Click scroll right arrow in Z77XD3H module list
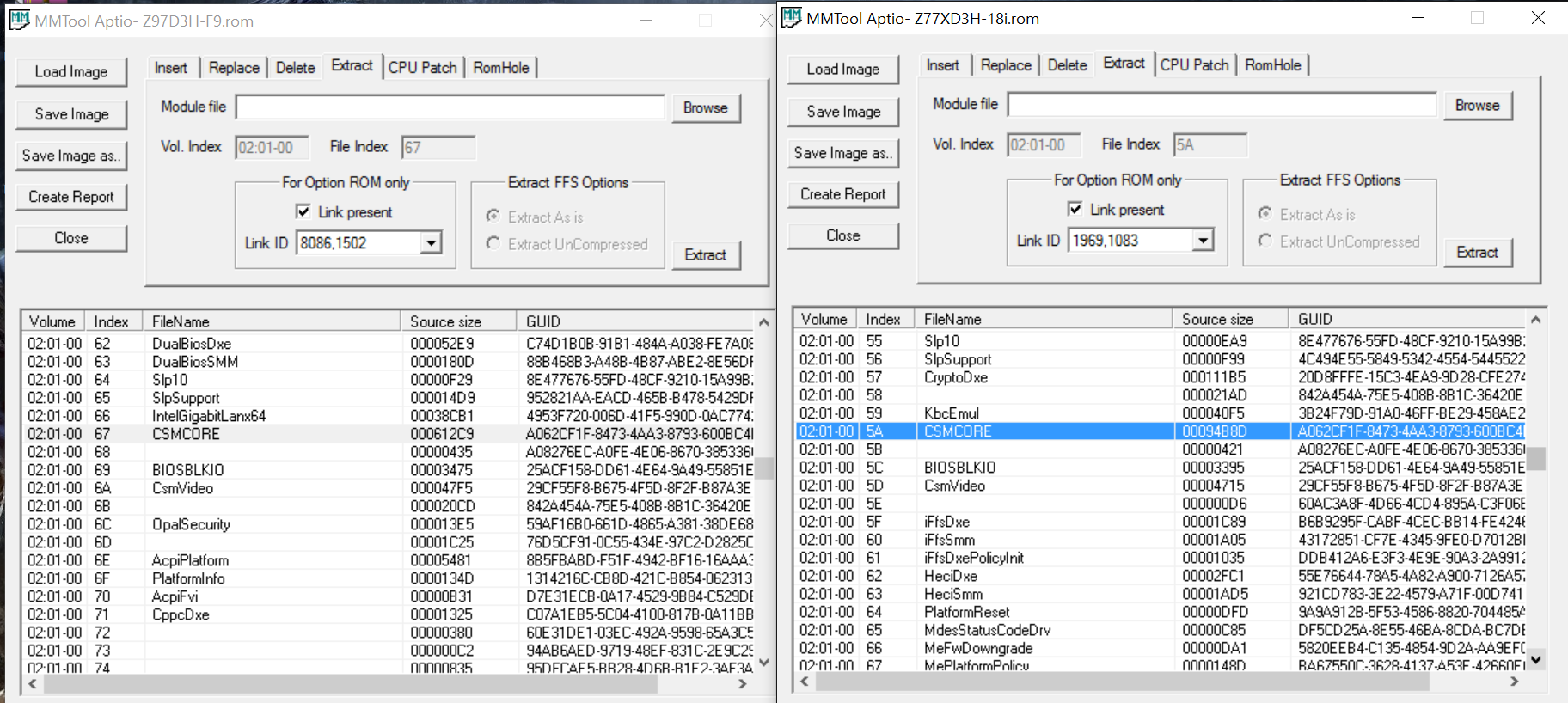Image resolution: width=1568 pixels, height=703 pixels. point(1515,682)
